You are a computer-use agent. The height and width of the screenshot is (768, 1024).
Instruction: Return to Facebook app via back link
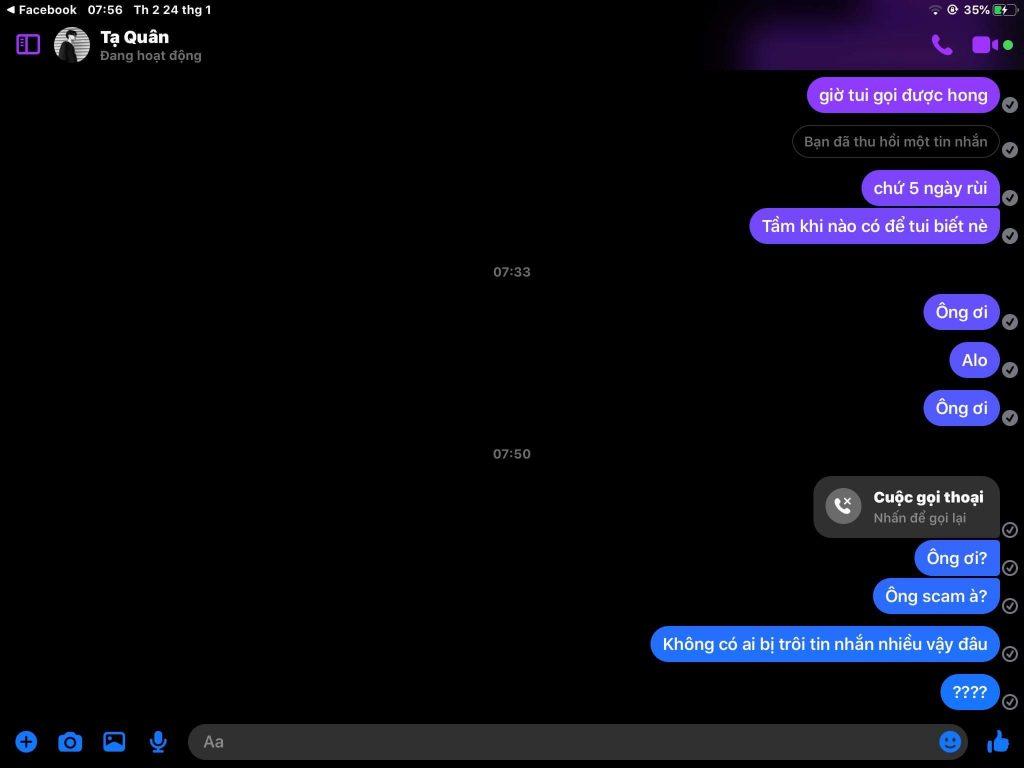click(x=42, y=10)
